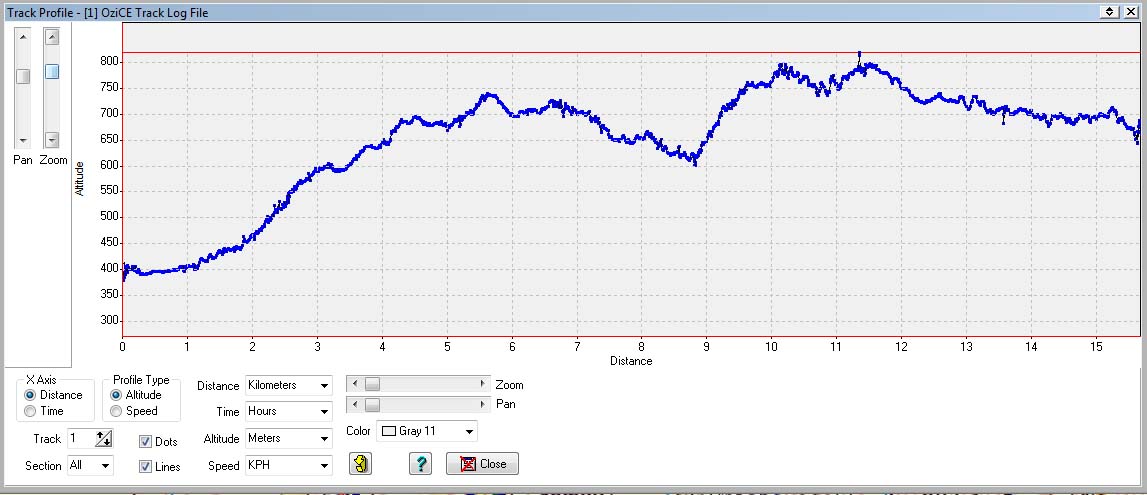Click the roll-up arrows button in title bar
The width and height of the screenshot is (1147, 495).
tap(1109, 12)
